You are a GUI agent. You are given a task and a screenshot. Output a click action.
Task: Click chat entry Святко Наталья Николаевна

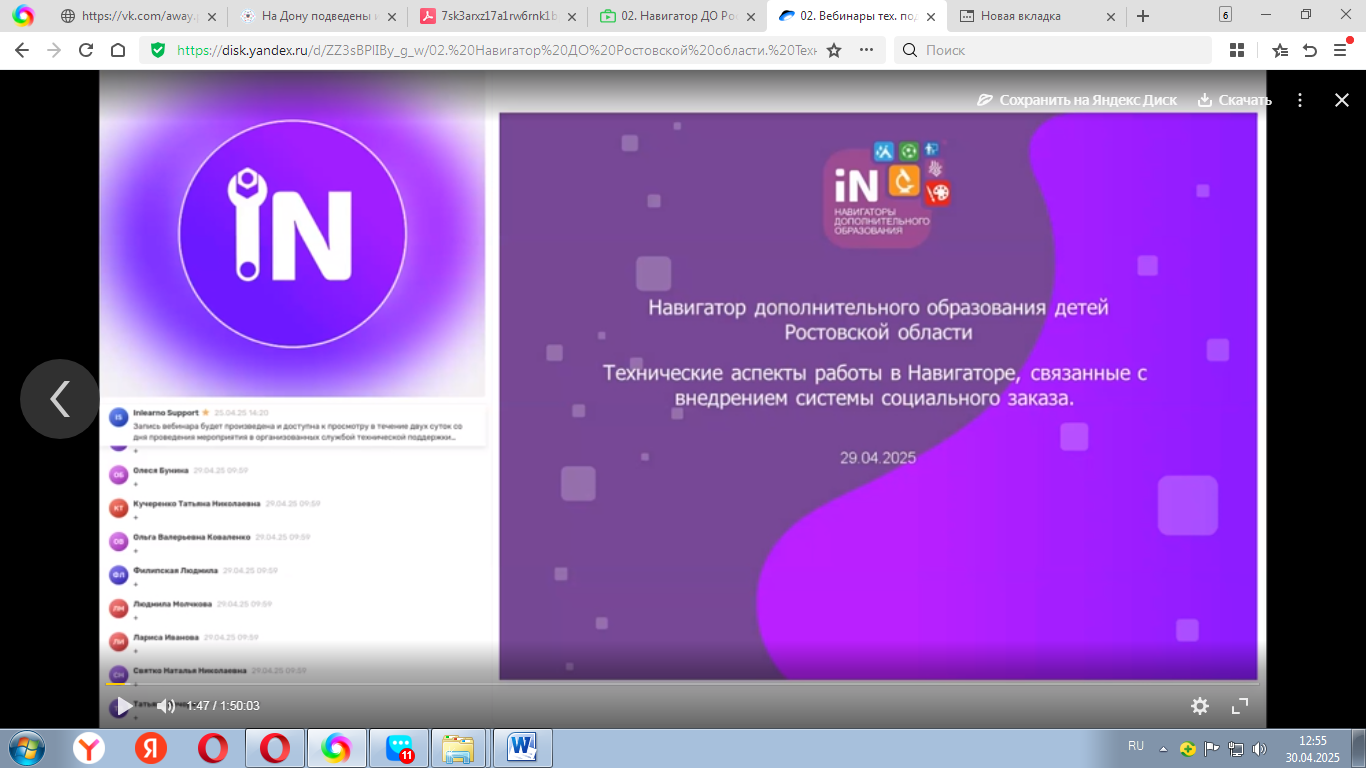[x=191, y=671]
